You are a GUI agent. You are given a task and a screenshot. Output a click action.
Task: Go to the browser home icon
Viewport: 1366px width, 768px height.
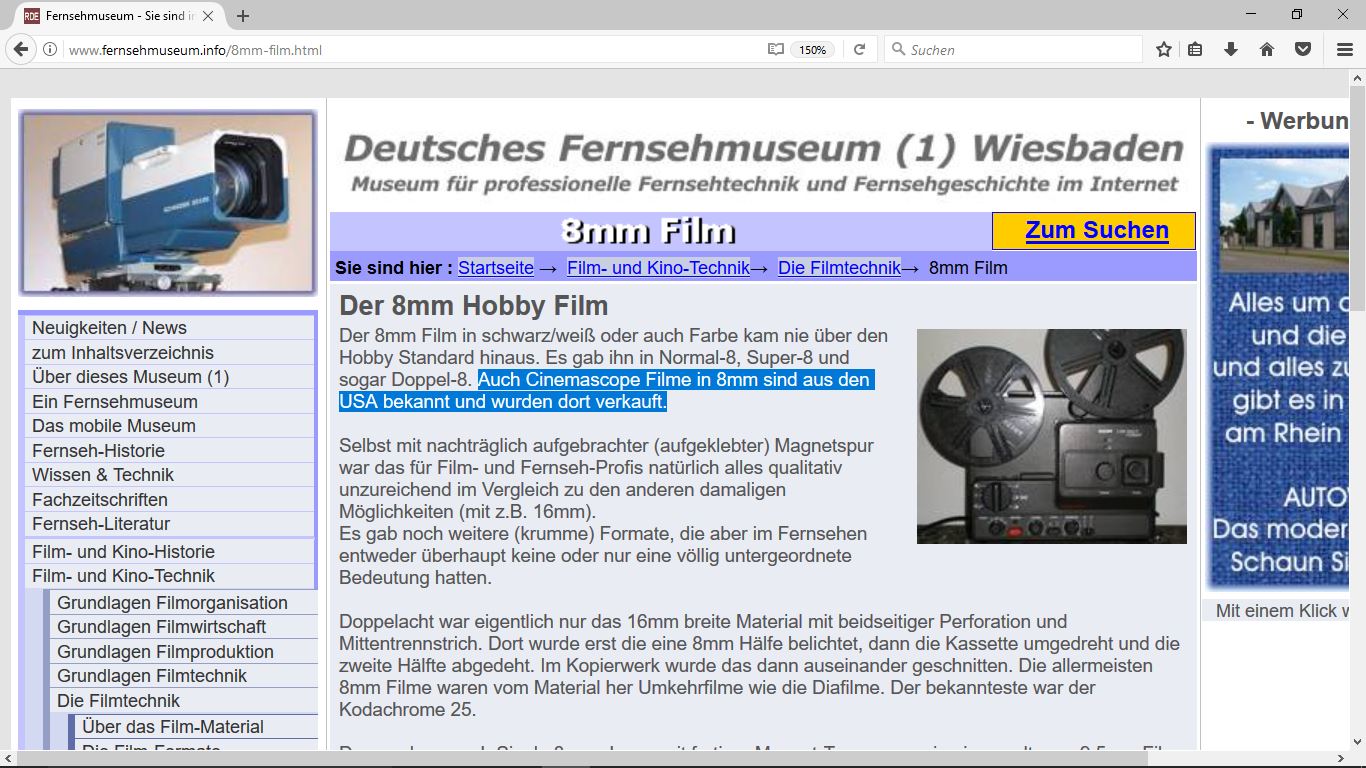coord(1267,49)
